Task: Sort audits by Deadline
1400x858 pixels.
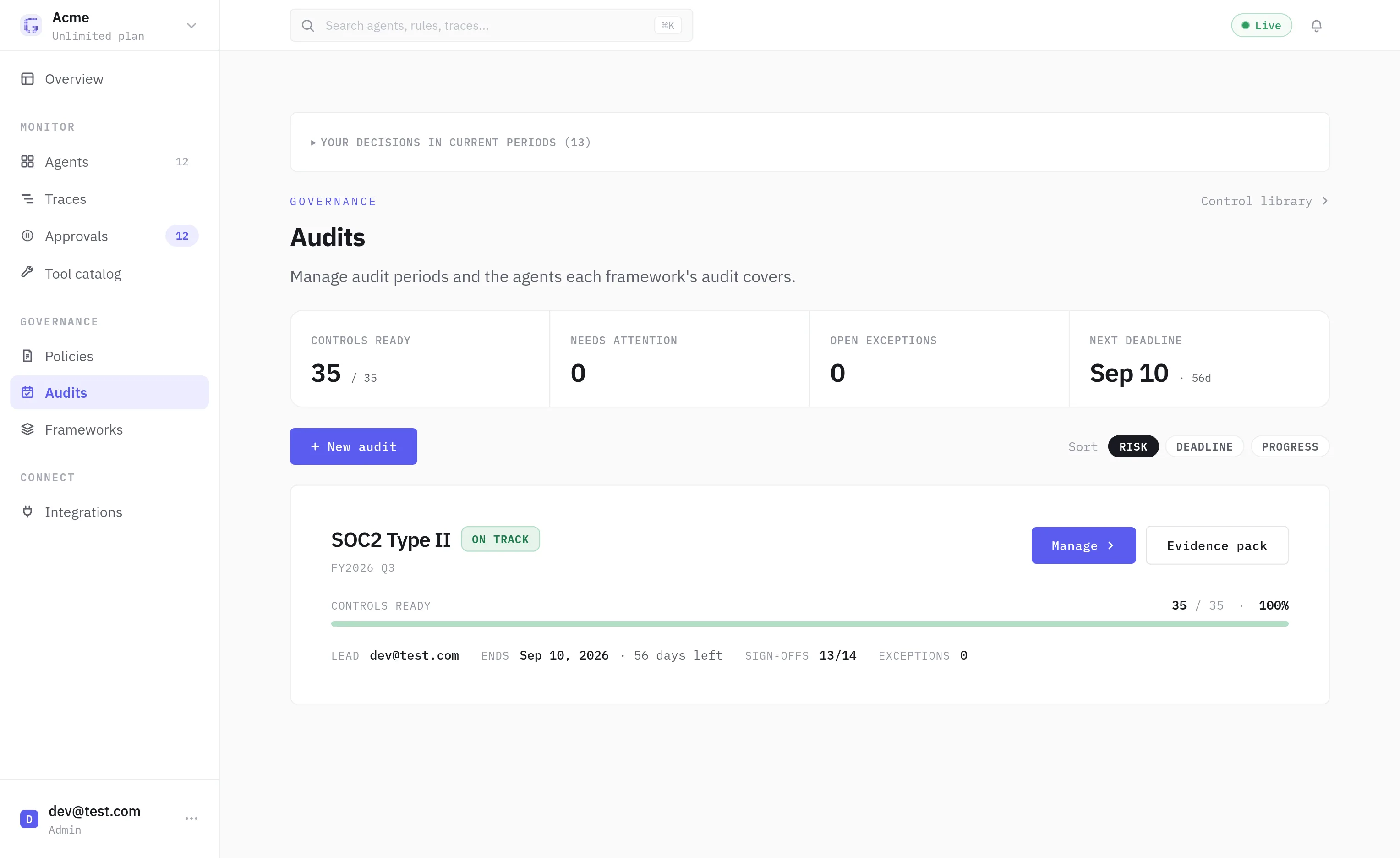Action: (1204, 447)
